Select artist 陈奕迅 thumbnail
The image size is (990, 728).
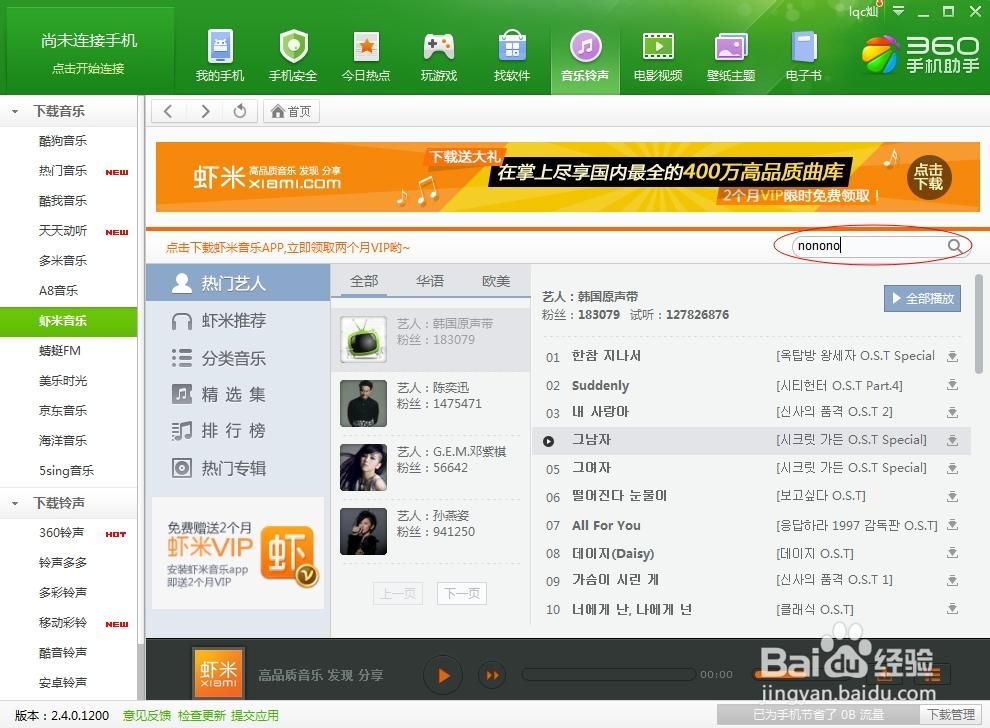(x=363, y=403)
